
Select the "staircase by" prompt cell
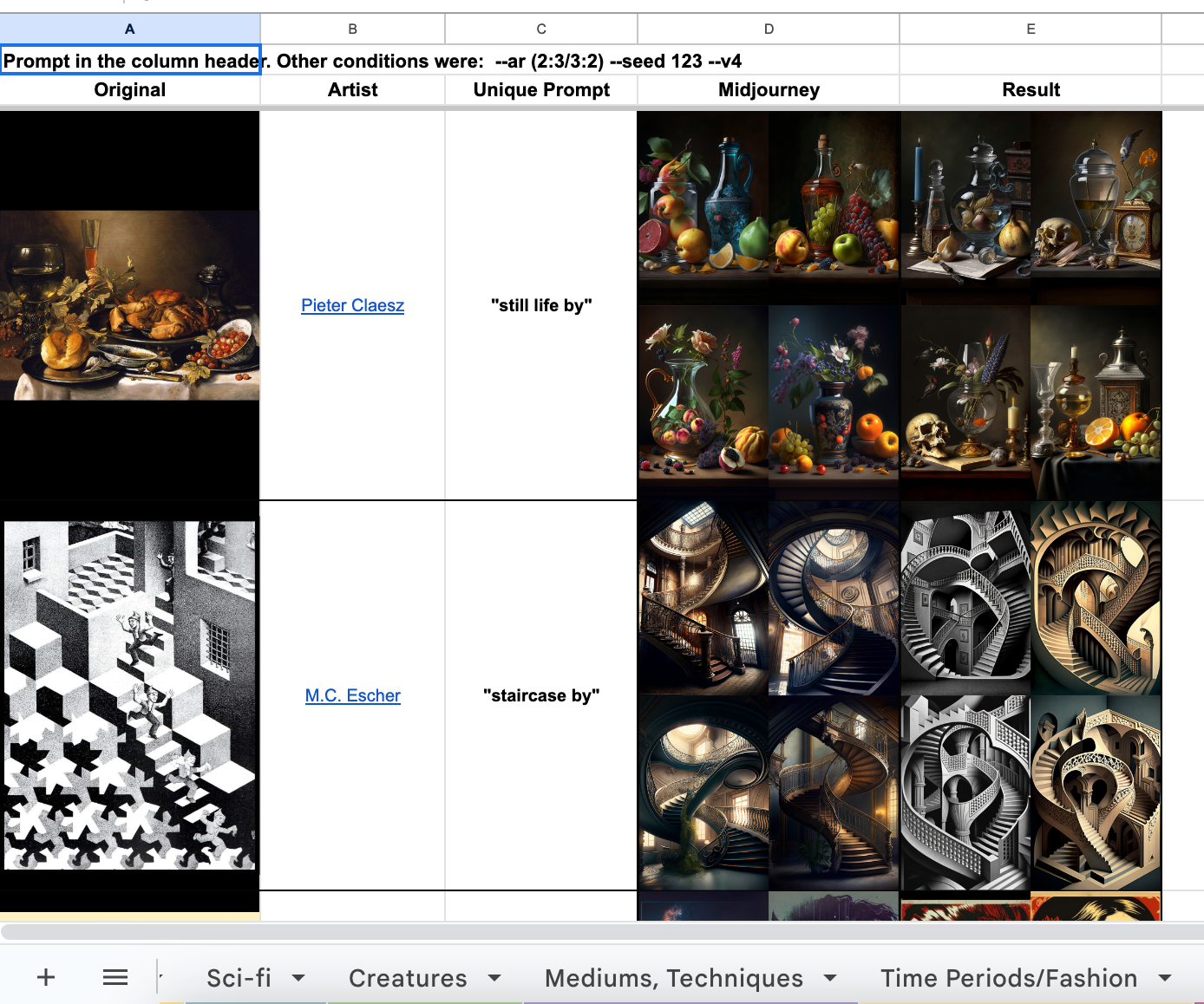541,695
